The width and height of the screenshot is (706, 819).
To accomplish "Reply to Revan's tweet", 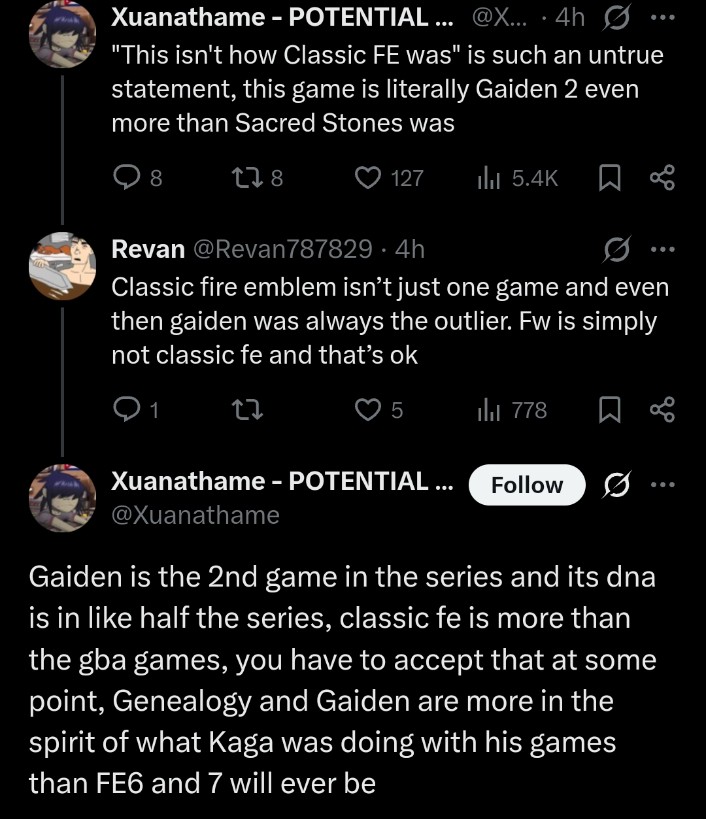I will (x=136, y=410).
